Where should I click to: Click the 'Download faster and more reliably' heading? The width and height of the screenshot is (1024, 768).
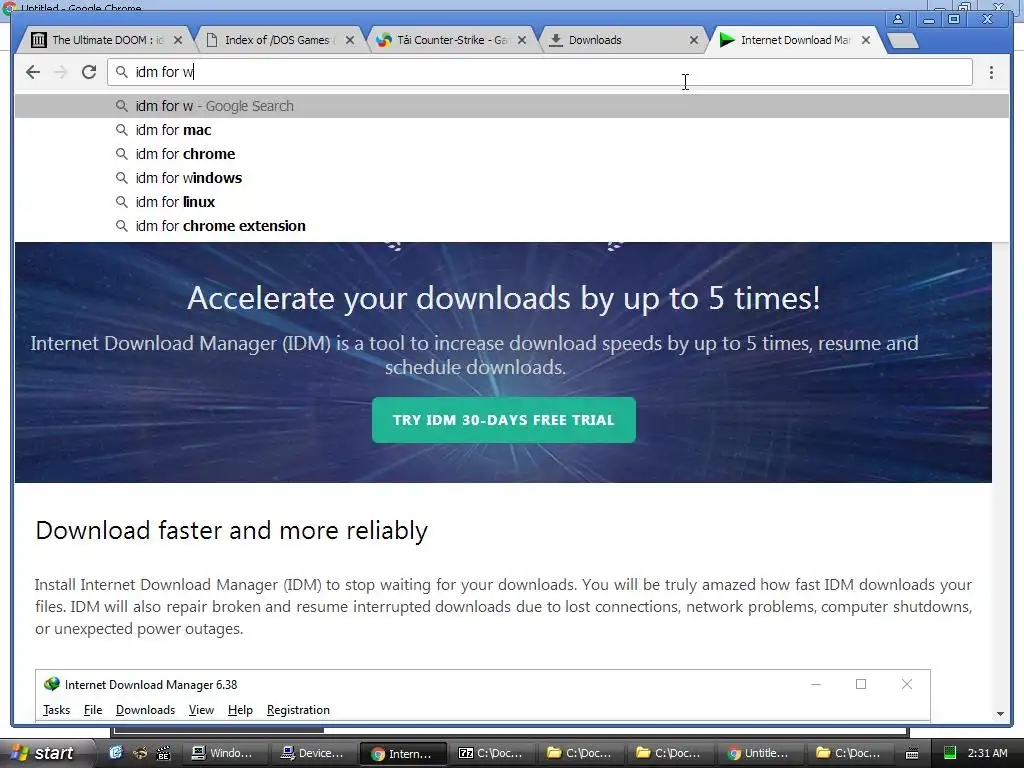[232, 530]
